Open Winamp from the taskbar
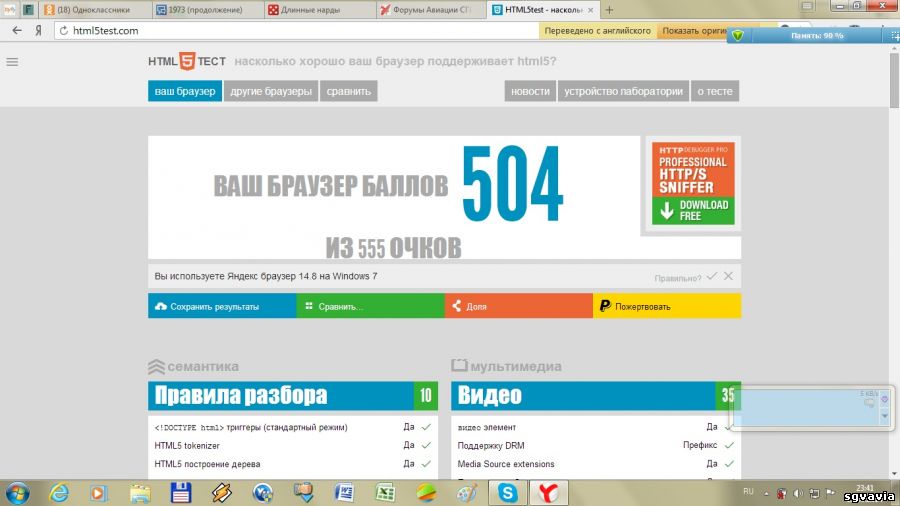 (222, 493)
